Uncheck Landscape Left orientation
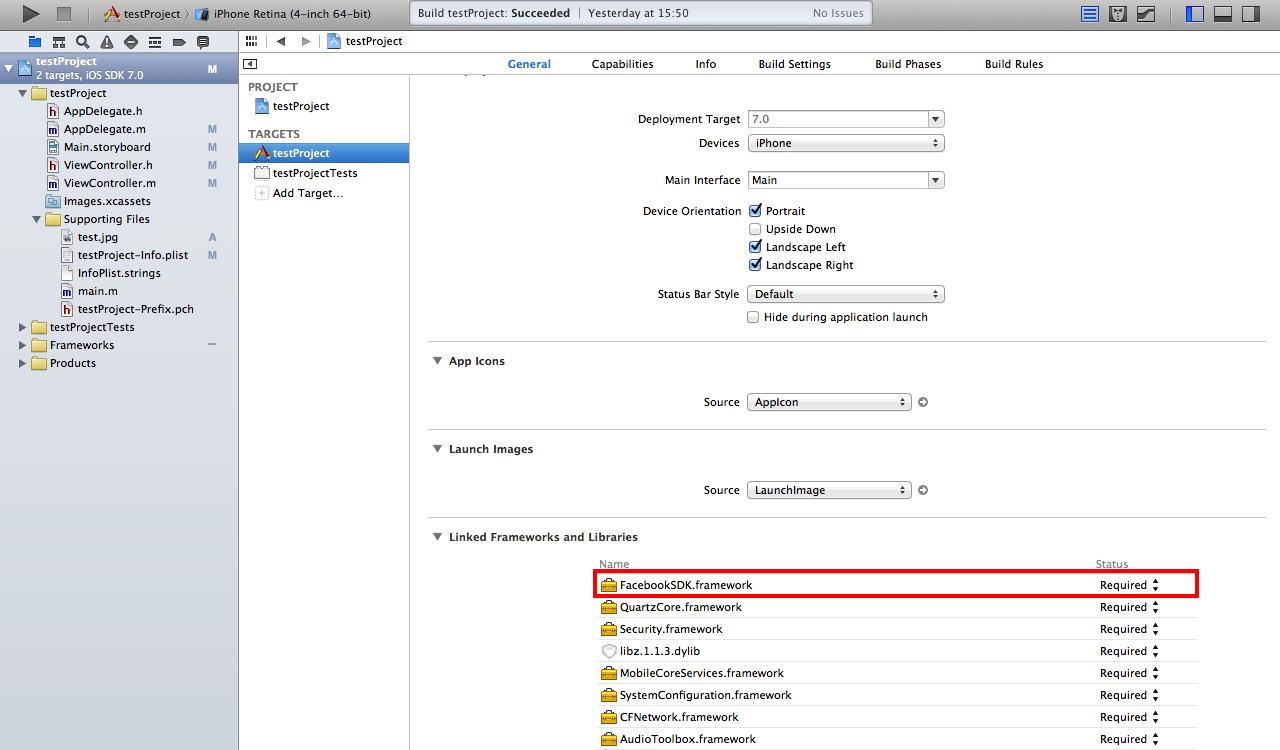The image size is (1280, 750). click(x=755, y=247)
